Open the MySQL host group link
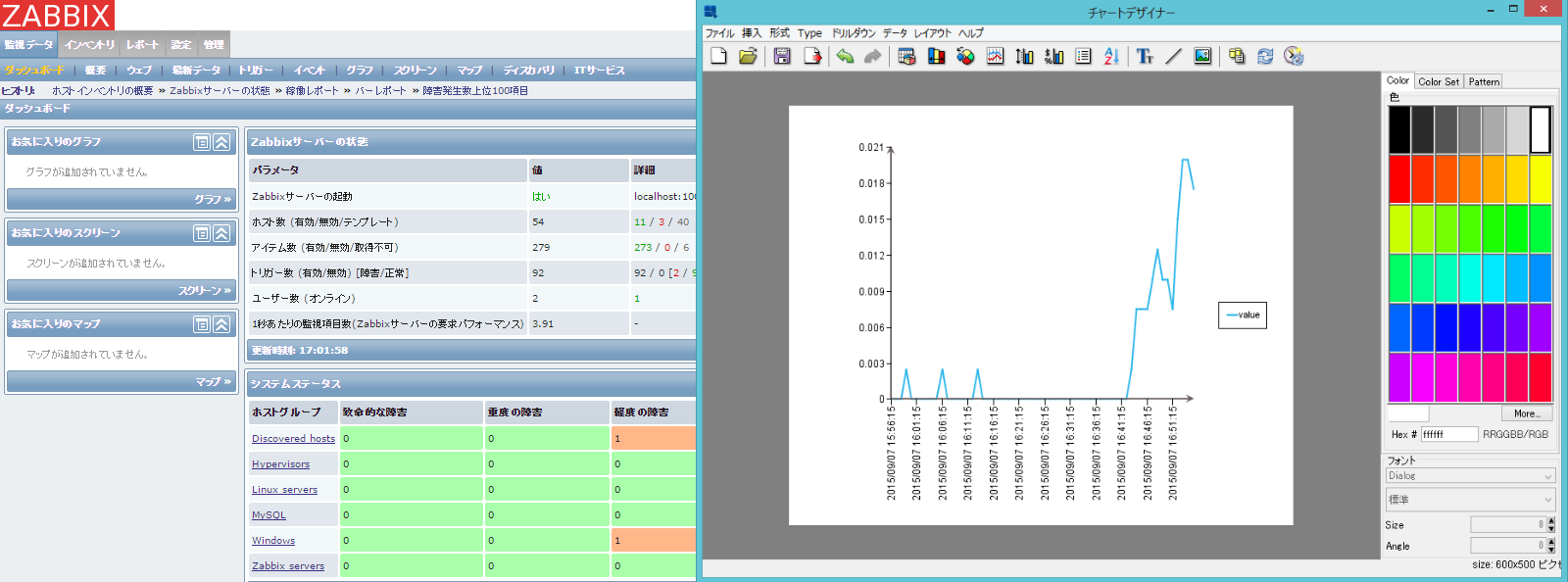Screen dimensions: 1568x582 [269, 515]
